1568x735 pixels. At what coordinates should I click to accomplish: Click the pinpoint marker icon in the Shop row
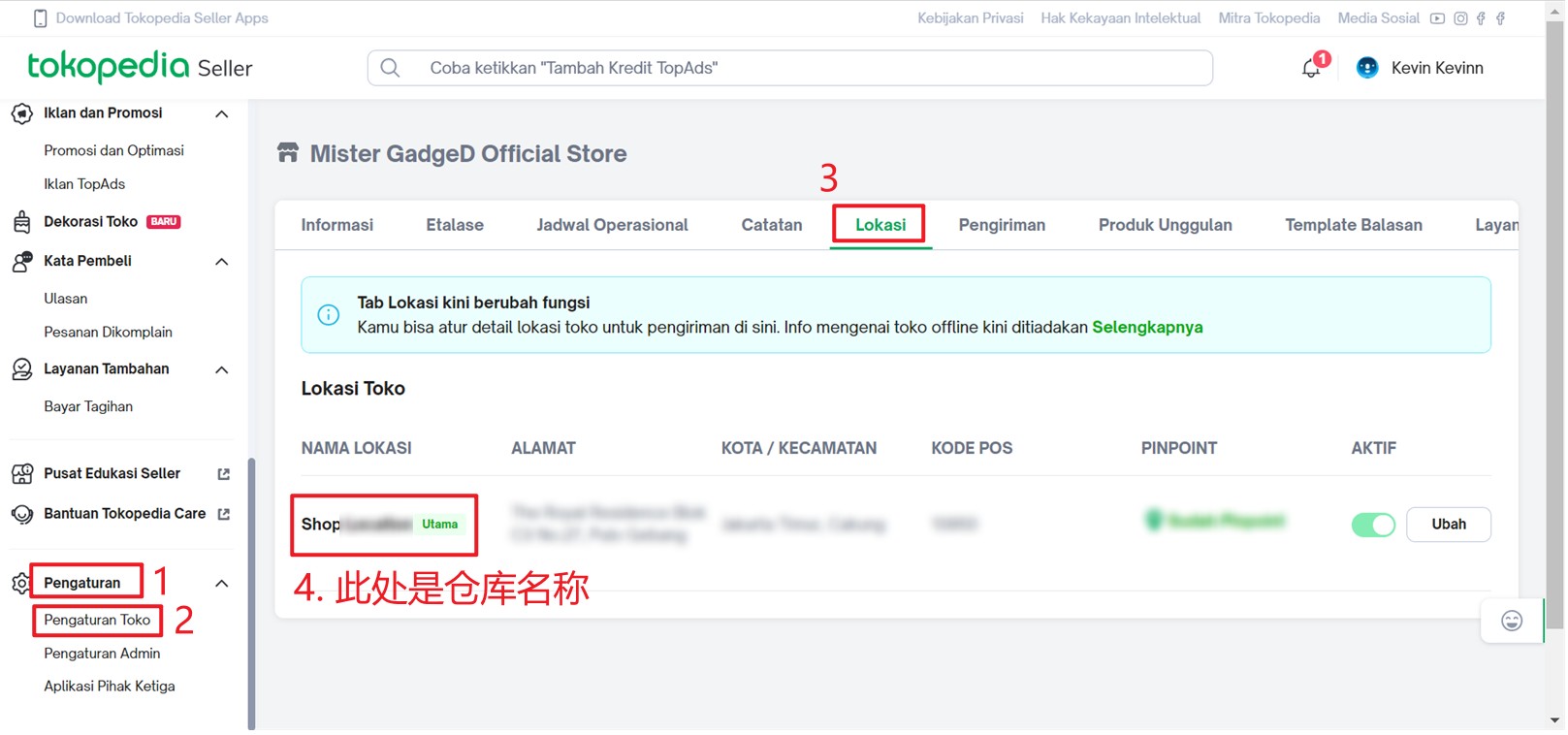(x=1153, y=520)
